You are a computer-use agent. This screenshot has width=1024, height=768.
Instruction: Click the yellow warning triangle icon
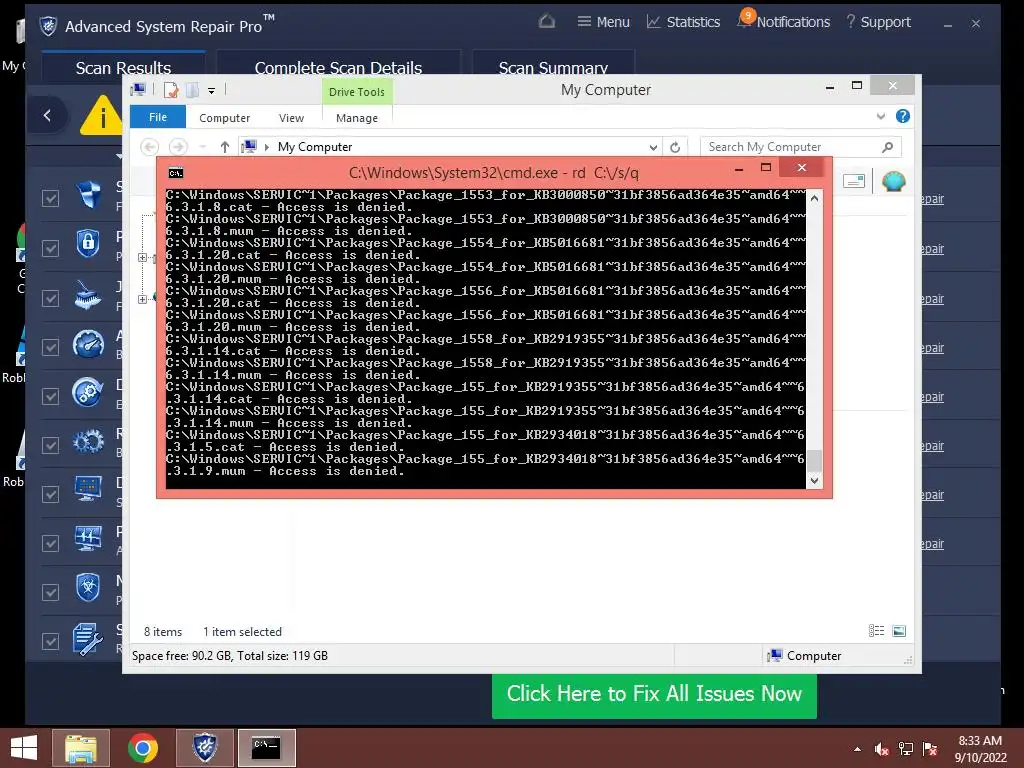pos(102,116)
